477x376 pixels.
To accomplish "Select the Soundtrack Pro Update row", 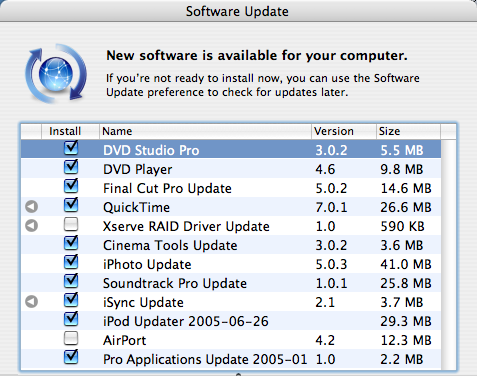I will point(231,283).
